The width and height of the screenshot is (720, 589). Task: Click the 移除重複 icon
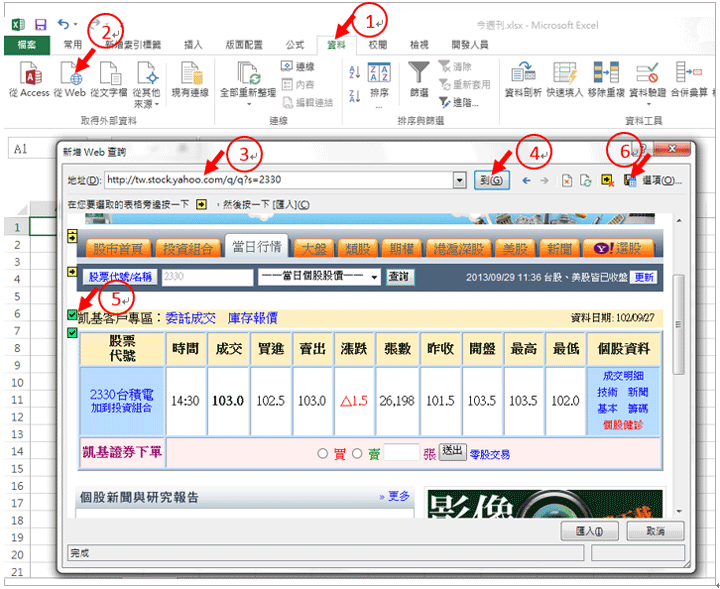pos(607,73)
